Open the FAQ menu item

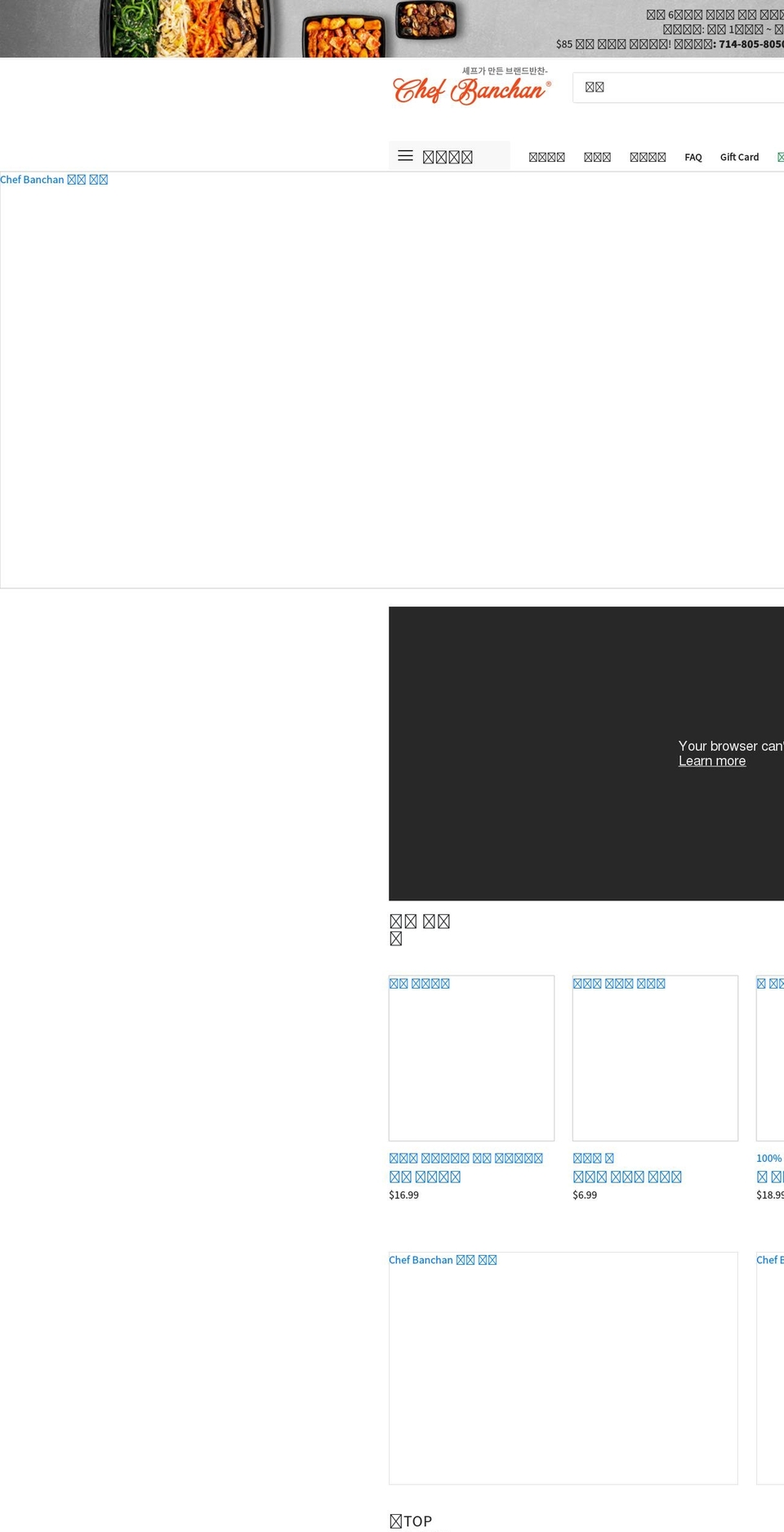(x=693, y=157)
